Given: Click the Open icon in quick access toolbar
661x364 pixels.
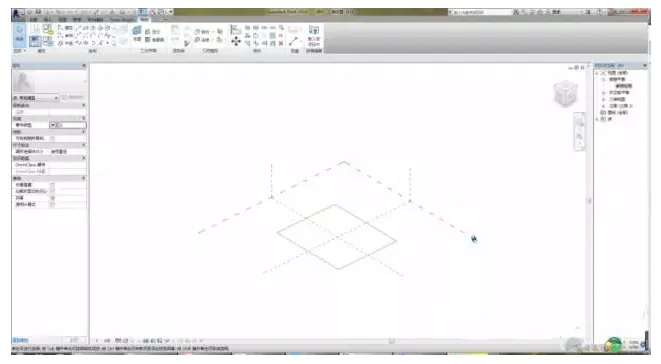Looking at the screenshot, I should (x=30, y=12).
